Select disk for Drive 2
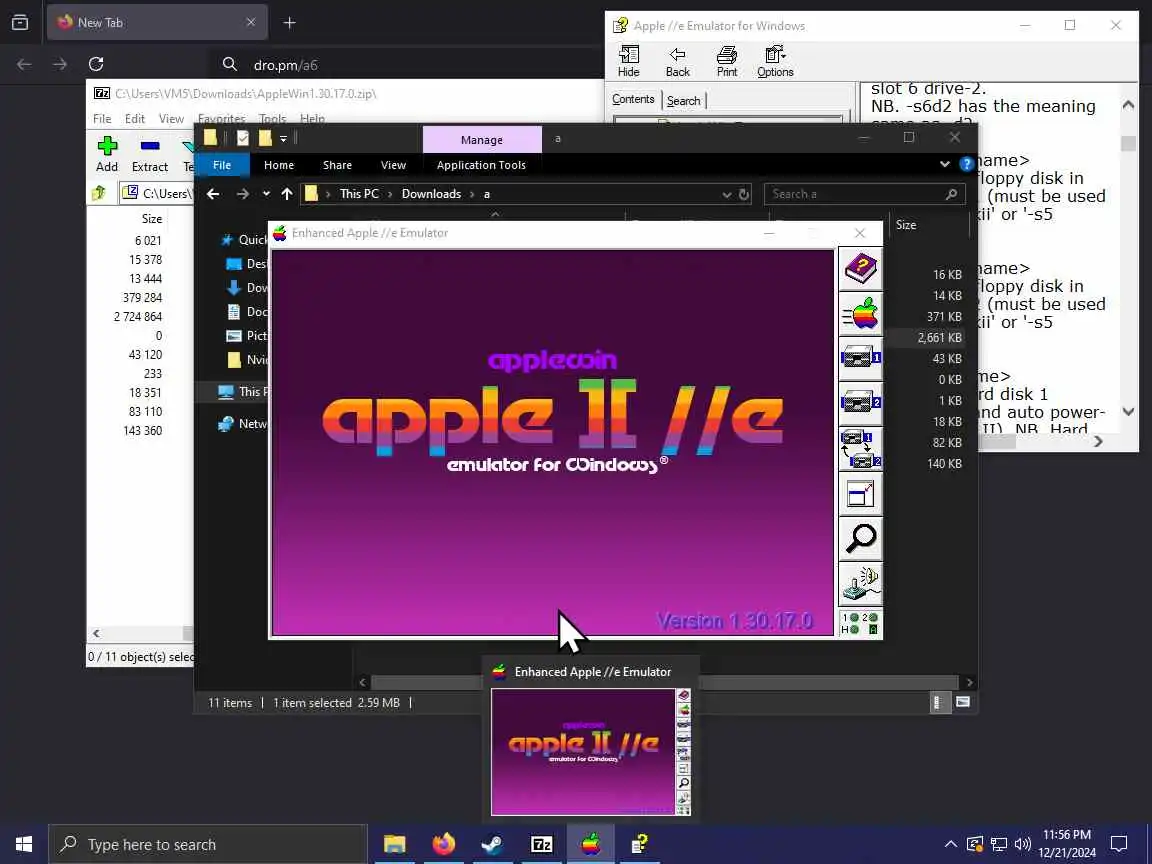This screenshot has height=864, width=1152. [x=860, y=403]
